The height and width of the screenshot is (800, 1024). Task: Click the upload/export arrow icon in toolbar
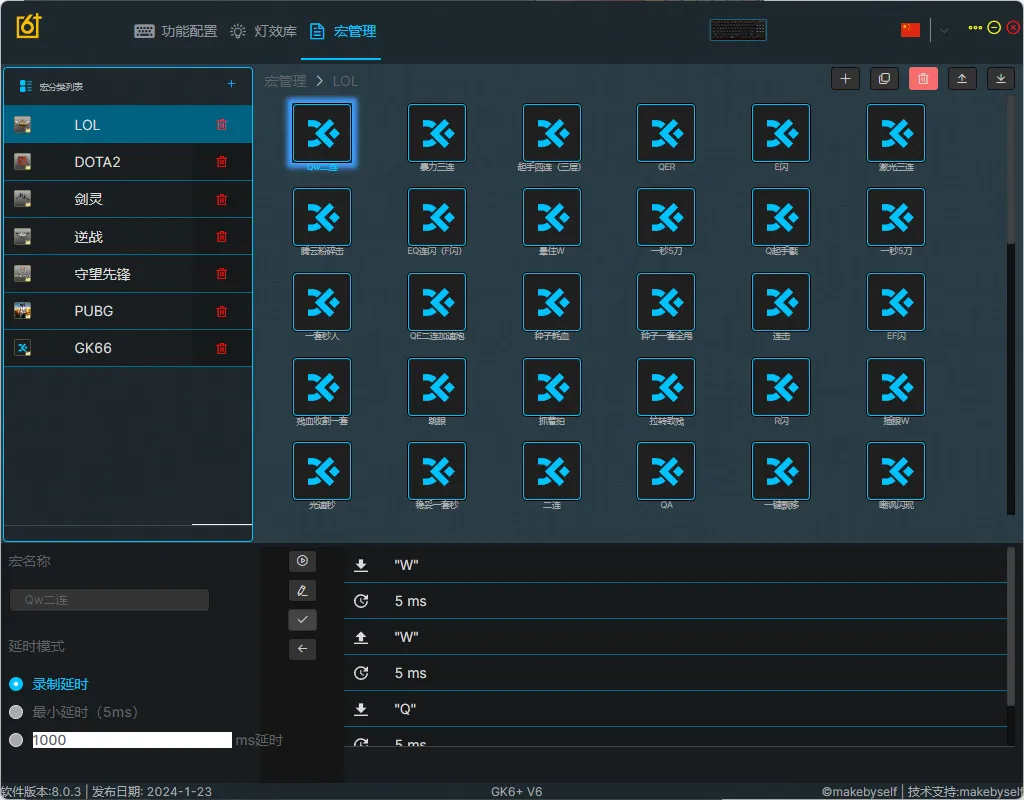point(962,79)
